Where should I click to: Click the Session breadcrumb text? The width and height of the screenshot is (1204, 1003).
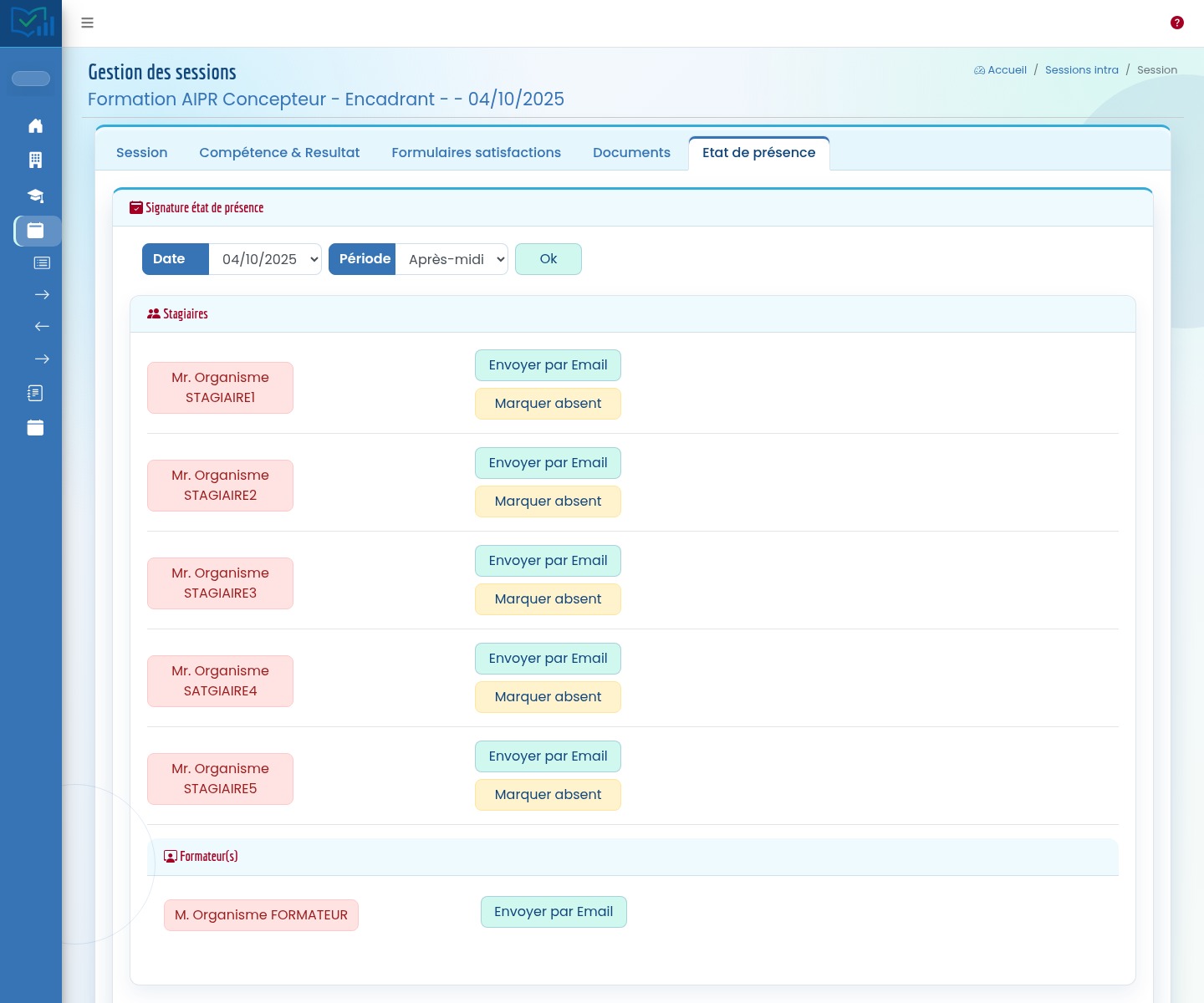pos(1157,70)
